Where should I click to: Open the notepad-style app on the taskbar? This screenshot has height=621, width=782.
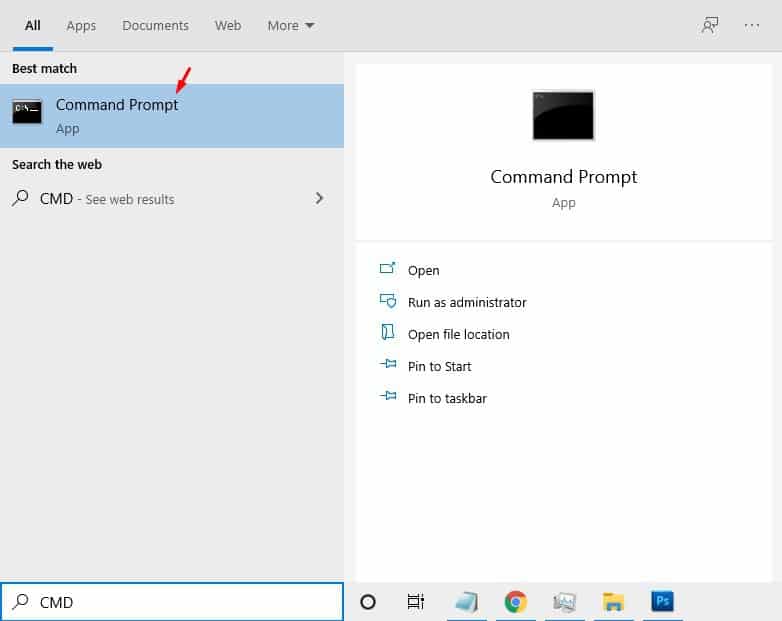tap(467, 602)
